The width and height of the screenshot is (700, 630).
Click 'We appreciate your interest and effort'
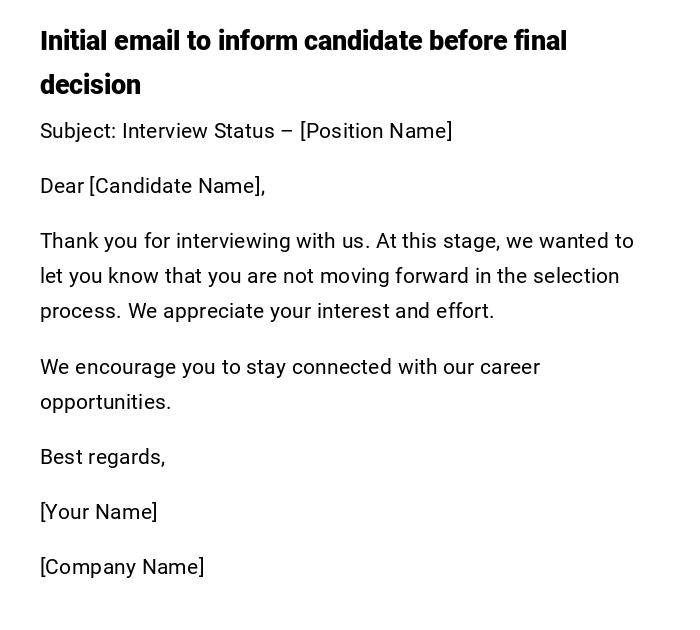pos(311,311)
